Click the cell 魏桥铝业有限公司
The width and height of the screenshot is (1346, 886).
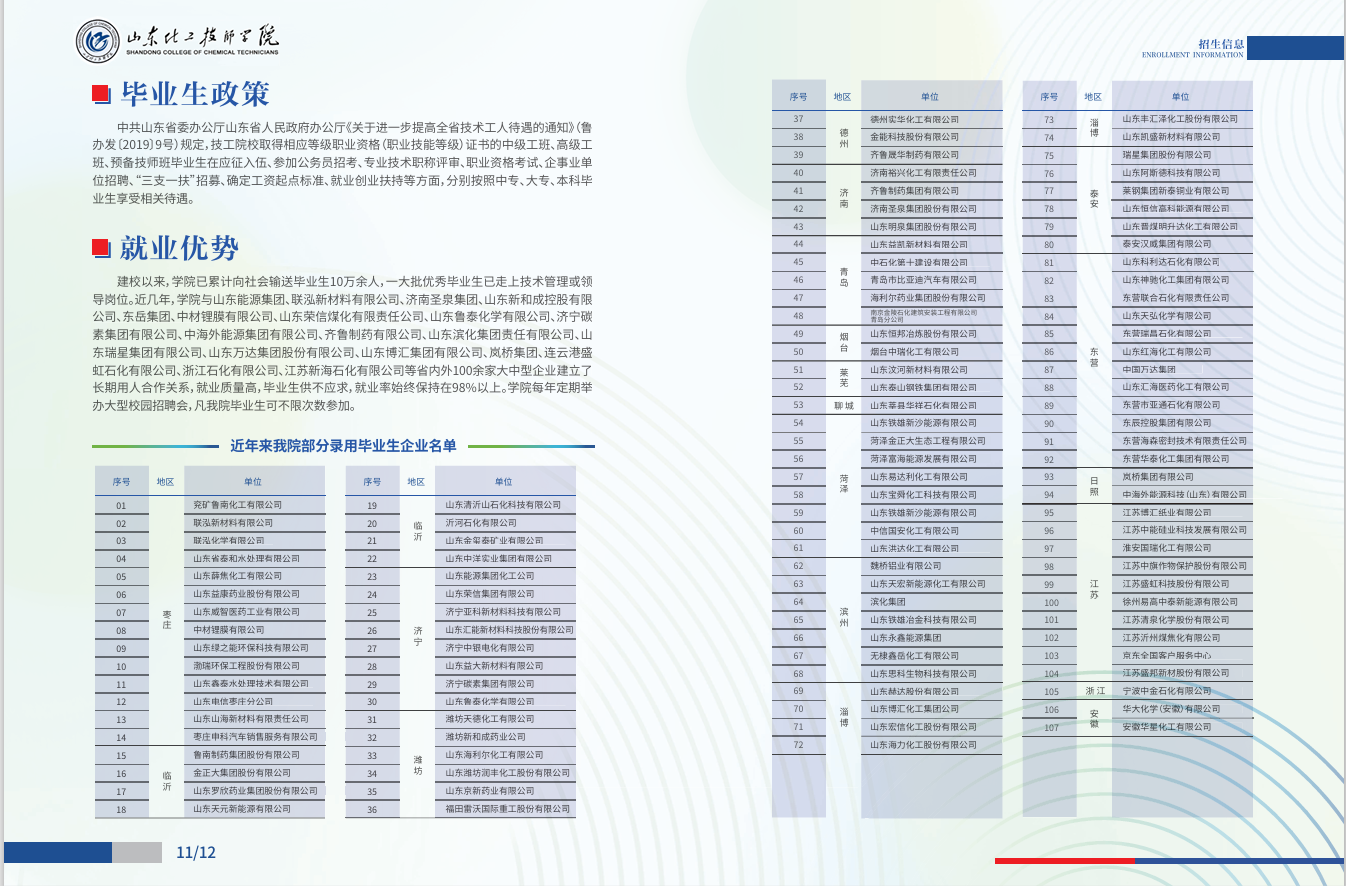905,566
